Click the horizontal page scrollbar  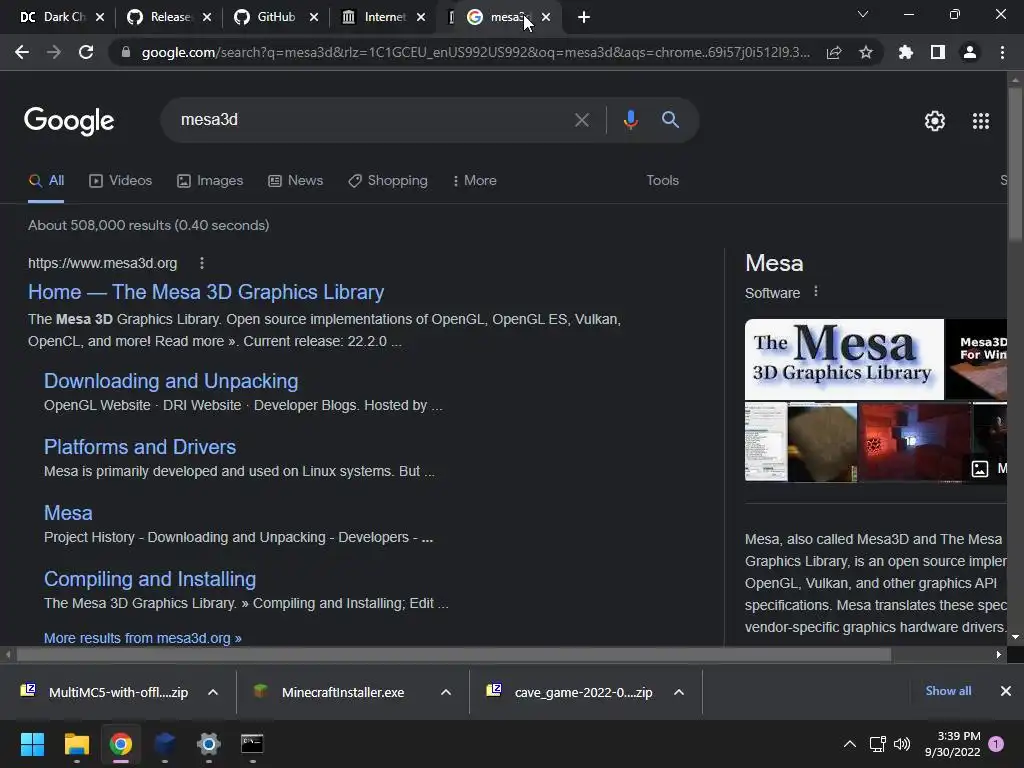tap(454, 654)
